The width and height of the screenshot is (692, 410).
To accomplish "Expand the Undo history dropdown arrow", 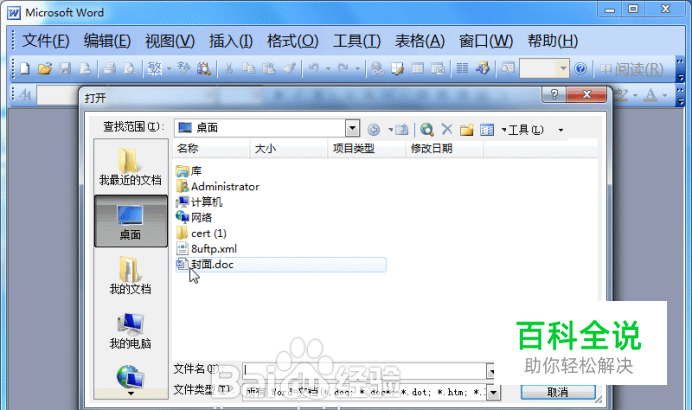I will [328, 68].
